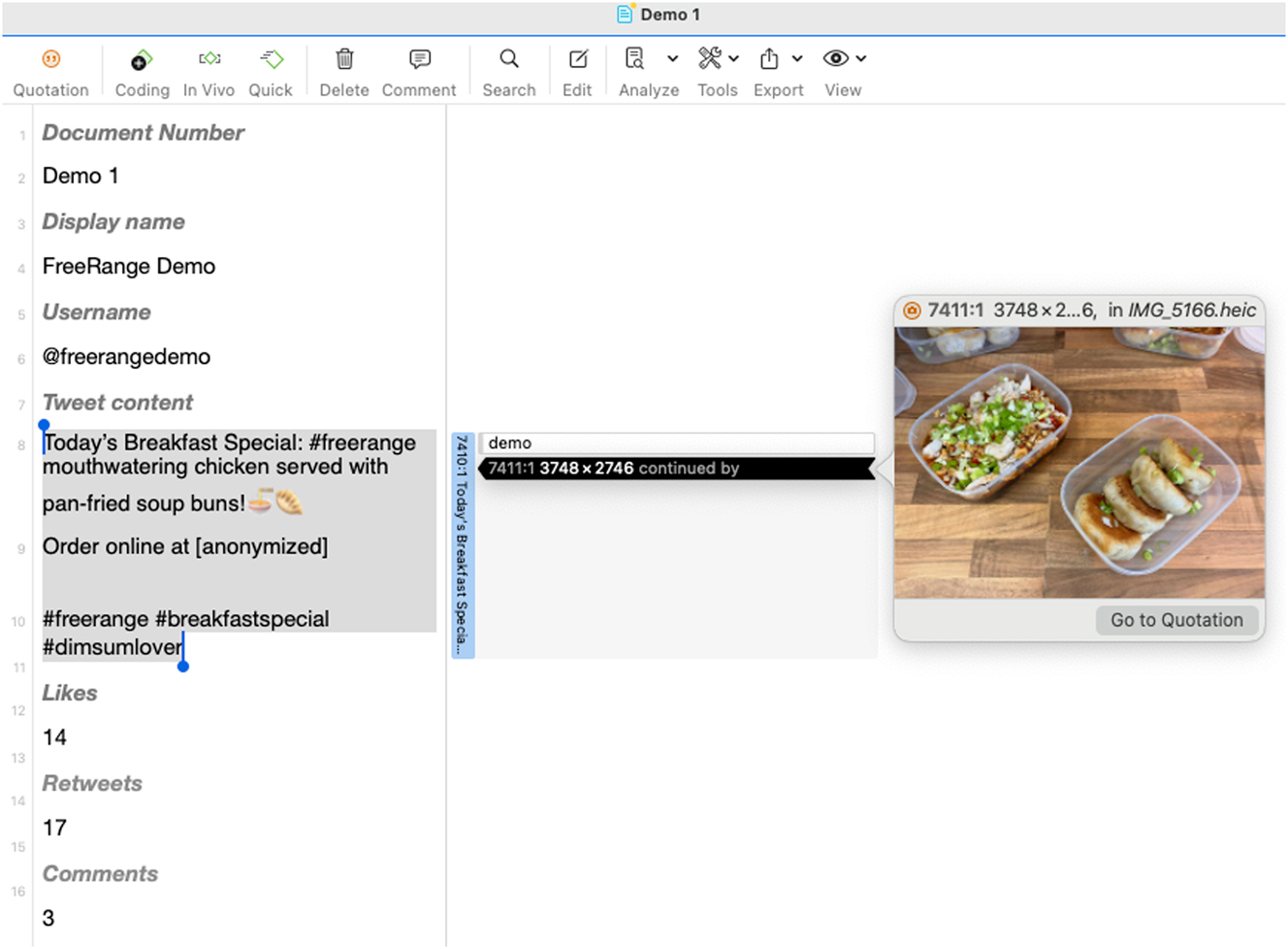The width and height of the screenshot is (1288, 949).
Task: Enable Edit mode
Action: pos(576,59)
